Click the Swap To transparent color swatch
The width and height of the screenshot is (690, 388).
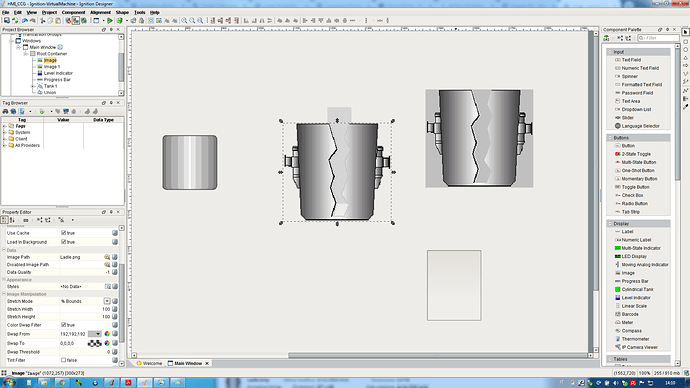[x=95, y=343]
